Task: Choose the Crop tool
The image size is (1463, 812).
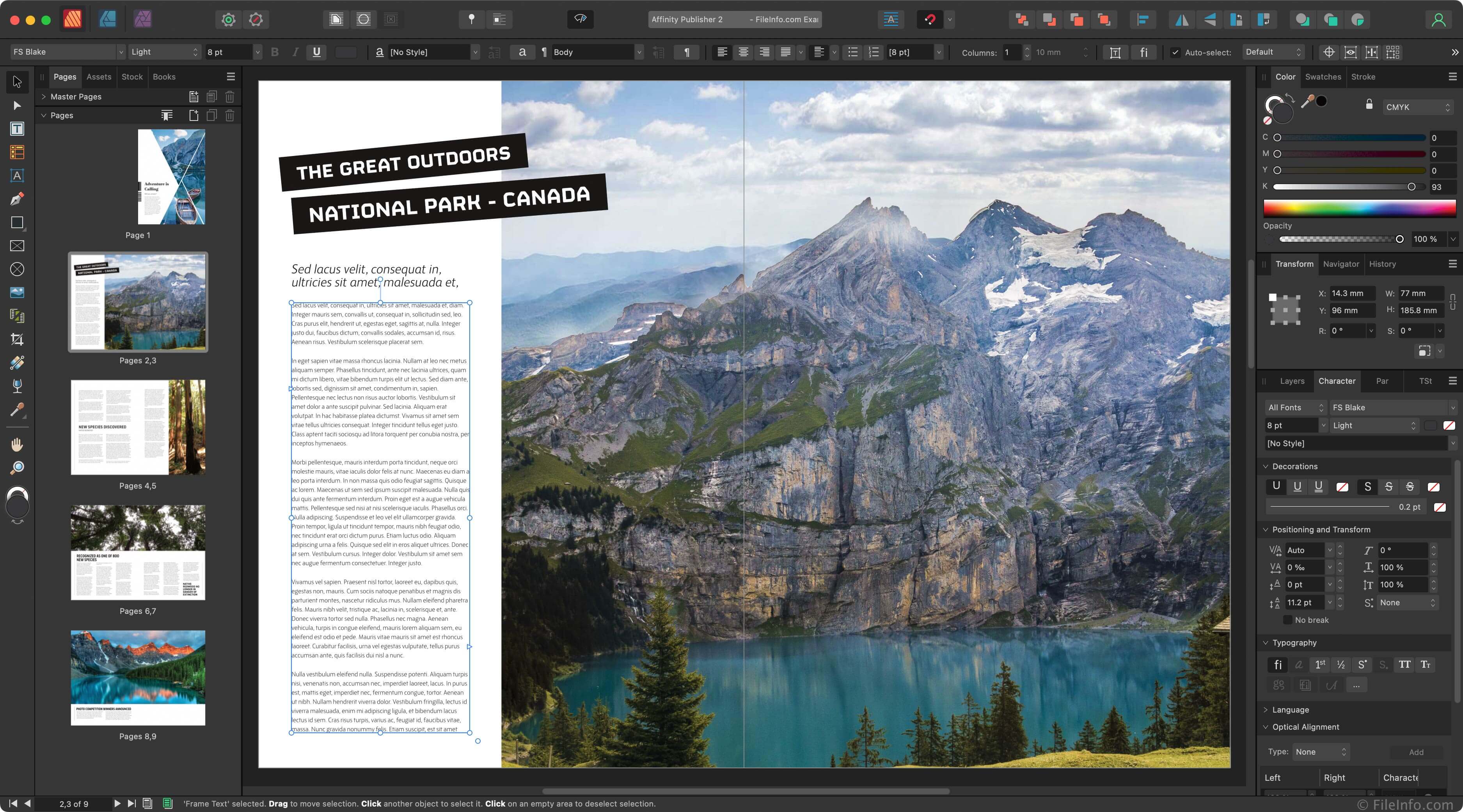Action: click(17, 340)
